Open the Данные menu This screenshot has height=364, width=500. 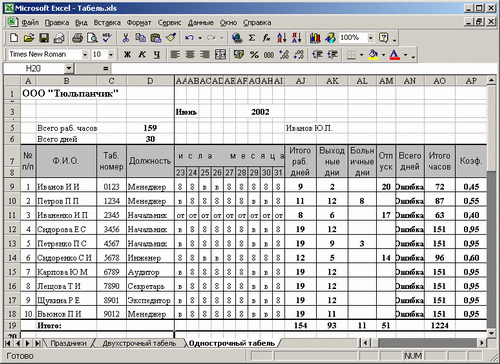(201, 23)
